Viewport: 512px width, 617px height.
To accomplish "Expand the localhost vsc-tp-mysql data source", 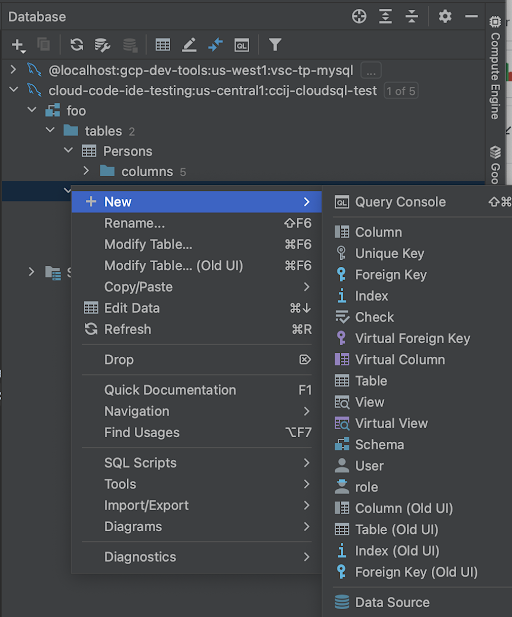I will [x=13, y=70].
